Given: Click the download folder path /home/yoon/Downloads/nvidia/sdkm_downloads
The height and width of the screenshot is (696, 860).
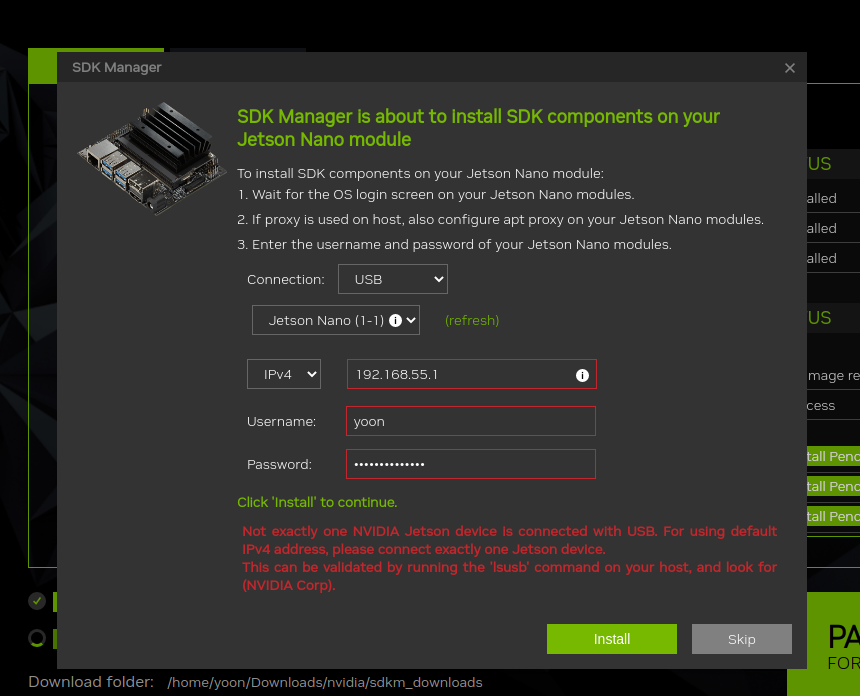Looking at the screenshot, I should pyautogui.click(x=325, y=682).
